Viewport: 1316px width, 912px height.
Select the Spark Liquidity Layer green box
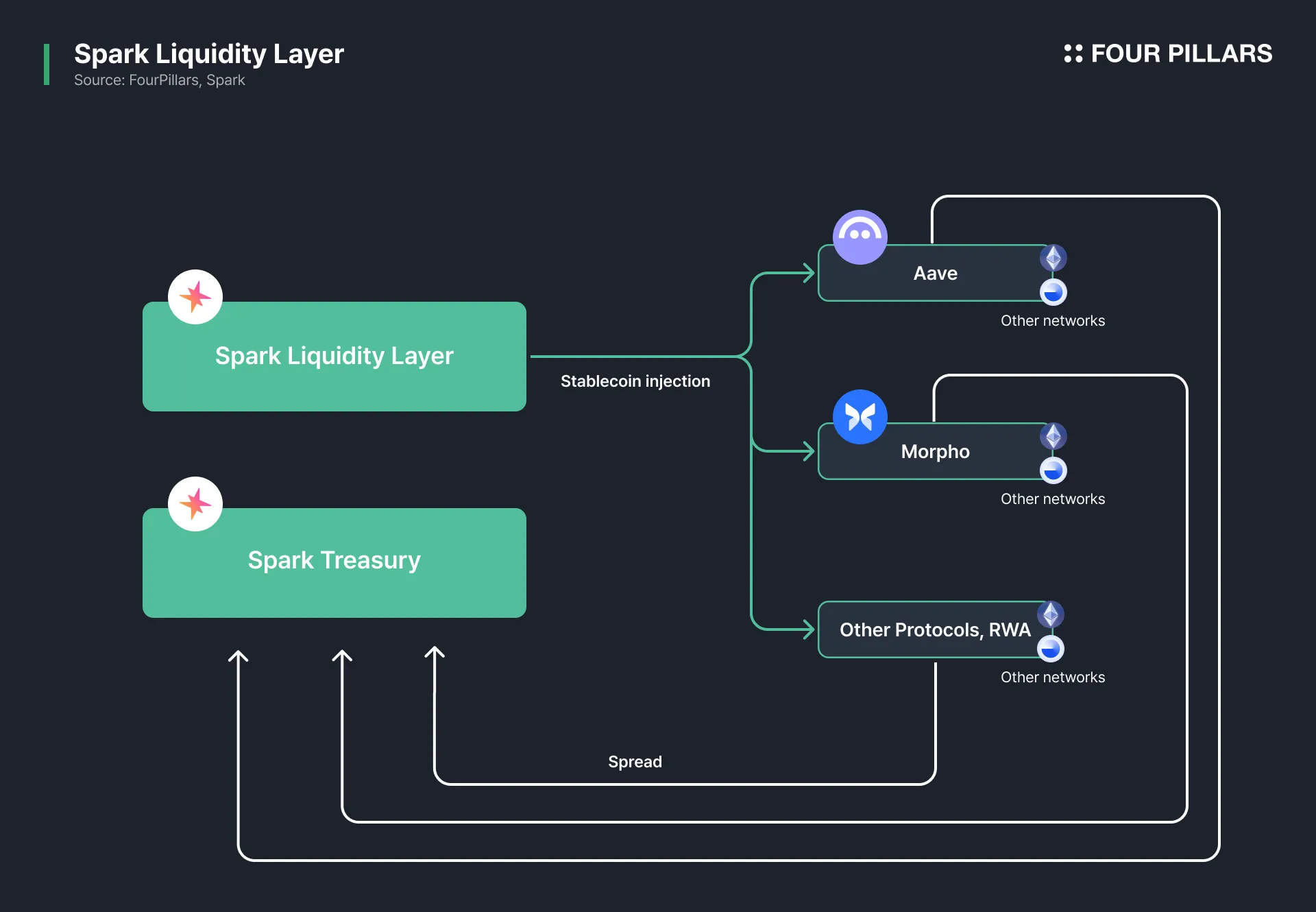coord(334,357)
